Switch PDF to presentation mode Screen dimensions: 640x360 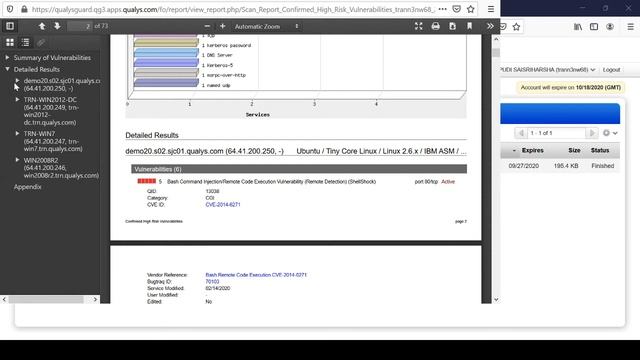tap(418, 26)
